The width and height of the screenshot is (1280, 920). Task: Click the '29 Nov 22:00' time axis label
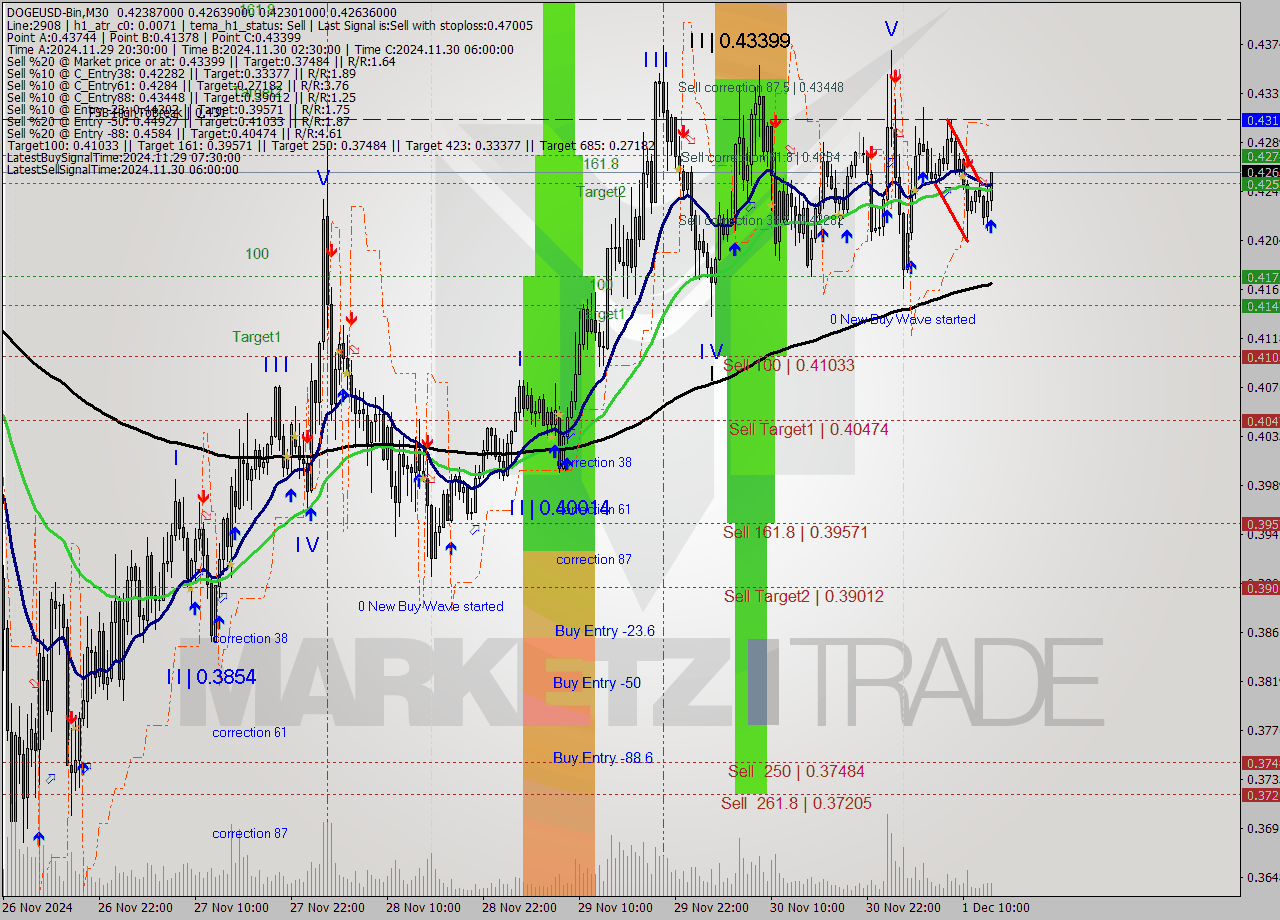[712, 908]
